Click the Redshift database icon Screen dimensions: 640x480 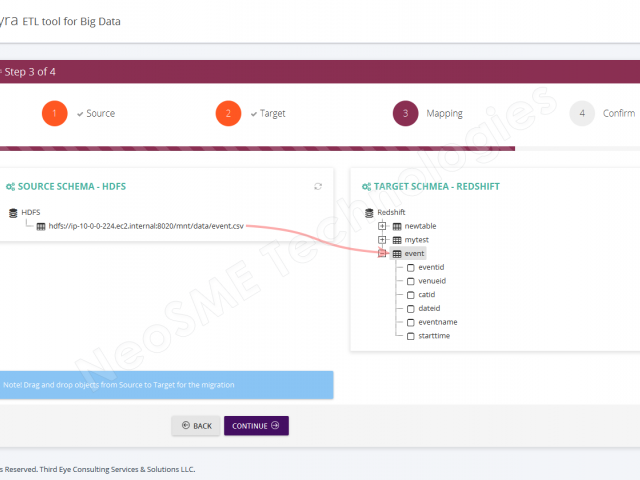(369, 212)
